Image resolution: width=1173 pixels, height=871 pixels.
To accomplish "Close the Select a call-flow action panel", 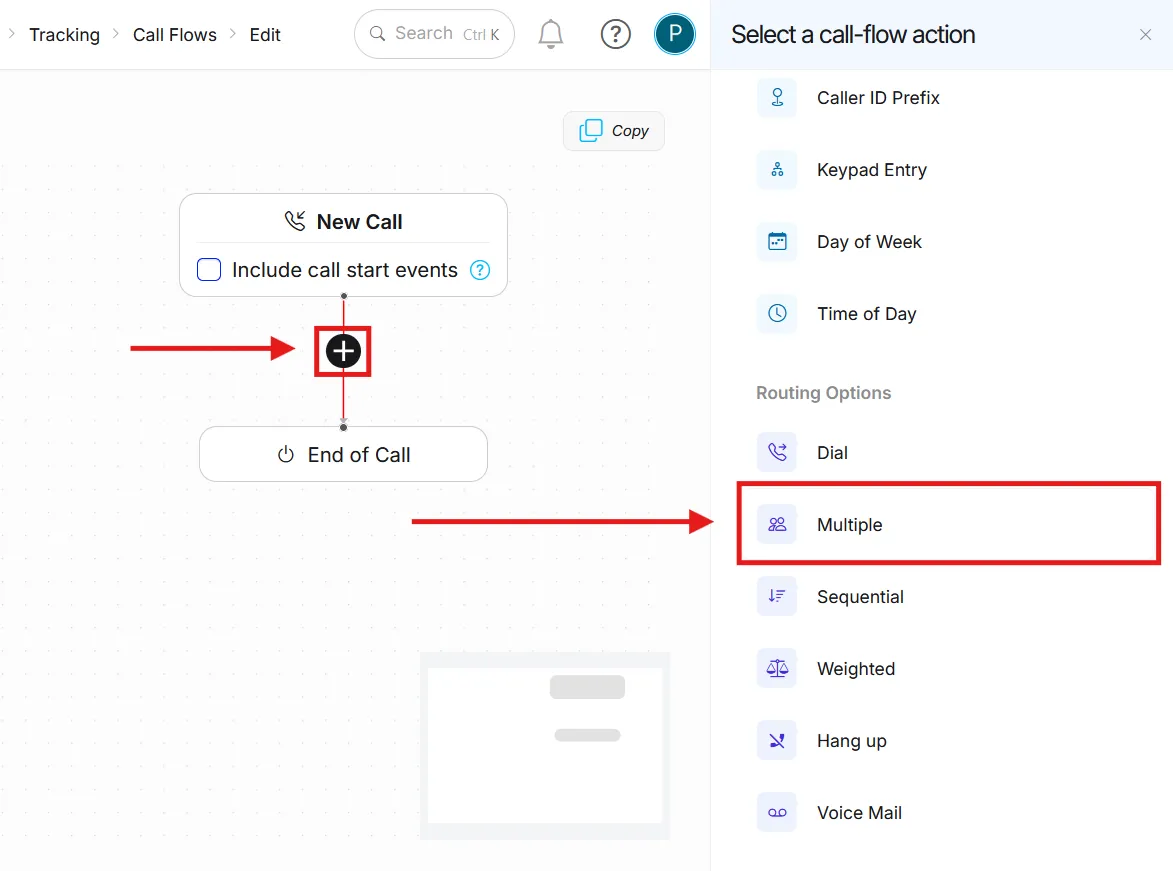I will tap(1145, 34).
